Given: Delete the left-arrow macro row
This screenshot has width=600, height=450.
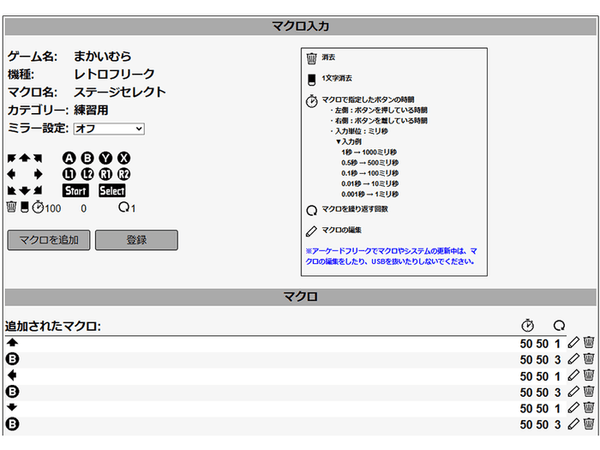Looking at the screenshot, I should (589, 375).
